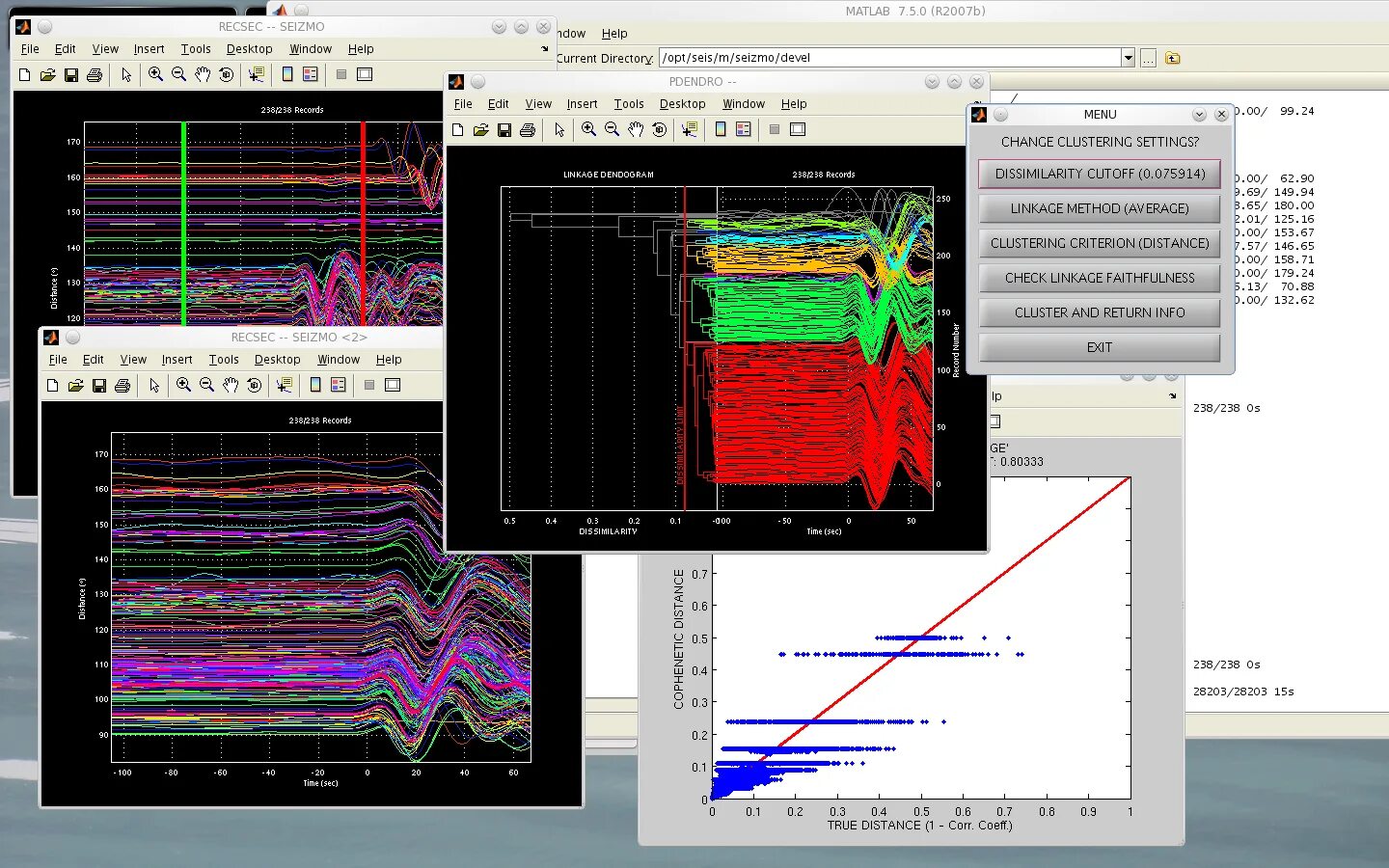Click browse for folder '...' button
Screen dimensions: 1389x868
(x=1148, y=59)
